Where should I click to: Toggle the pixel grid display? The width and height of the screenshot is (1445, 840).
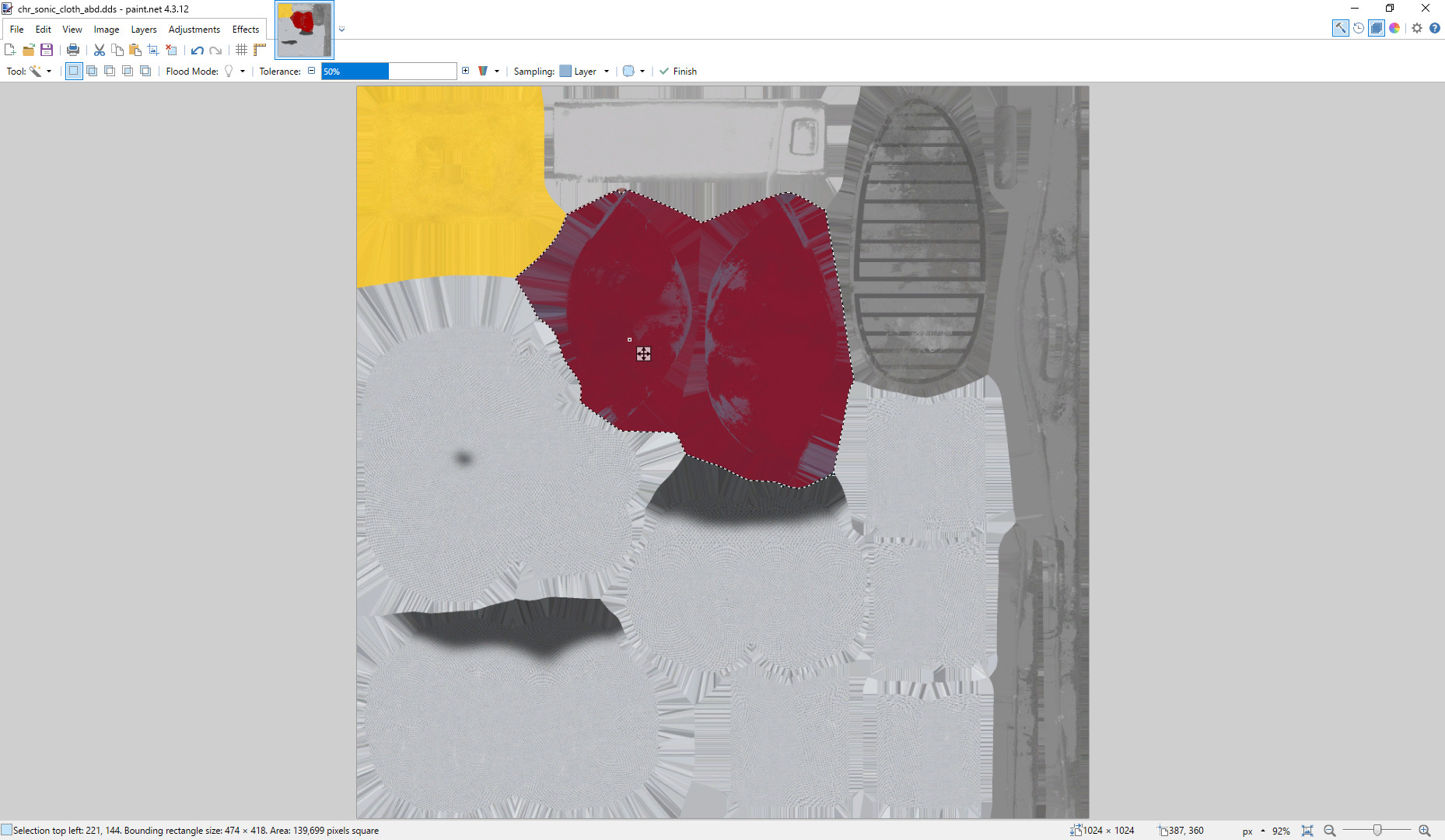point(241,49)
